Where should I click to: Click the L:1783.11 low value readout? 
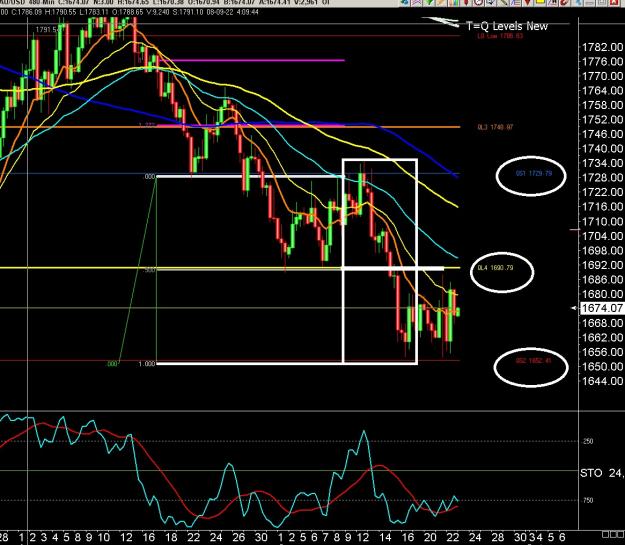point(94,12)
